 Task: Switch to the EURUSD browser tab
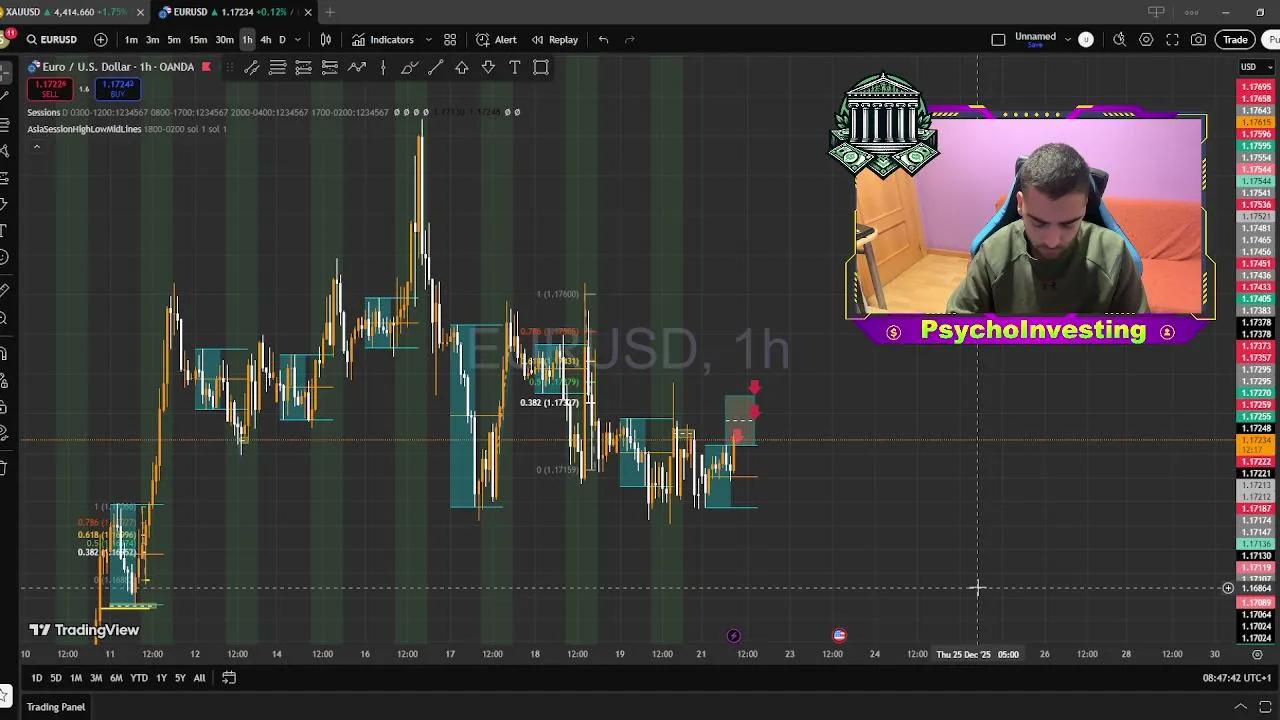click(x=228, y=12)
